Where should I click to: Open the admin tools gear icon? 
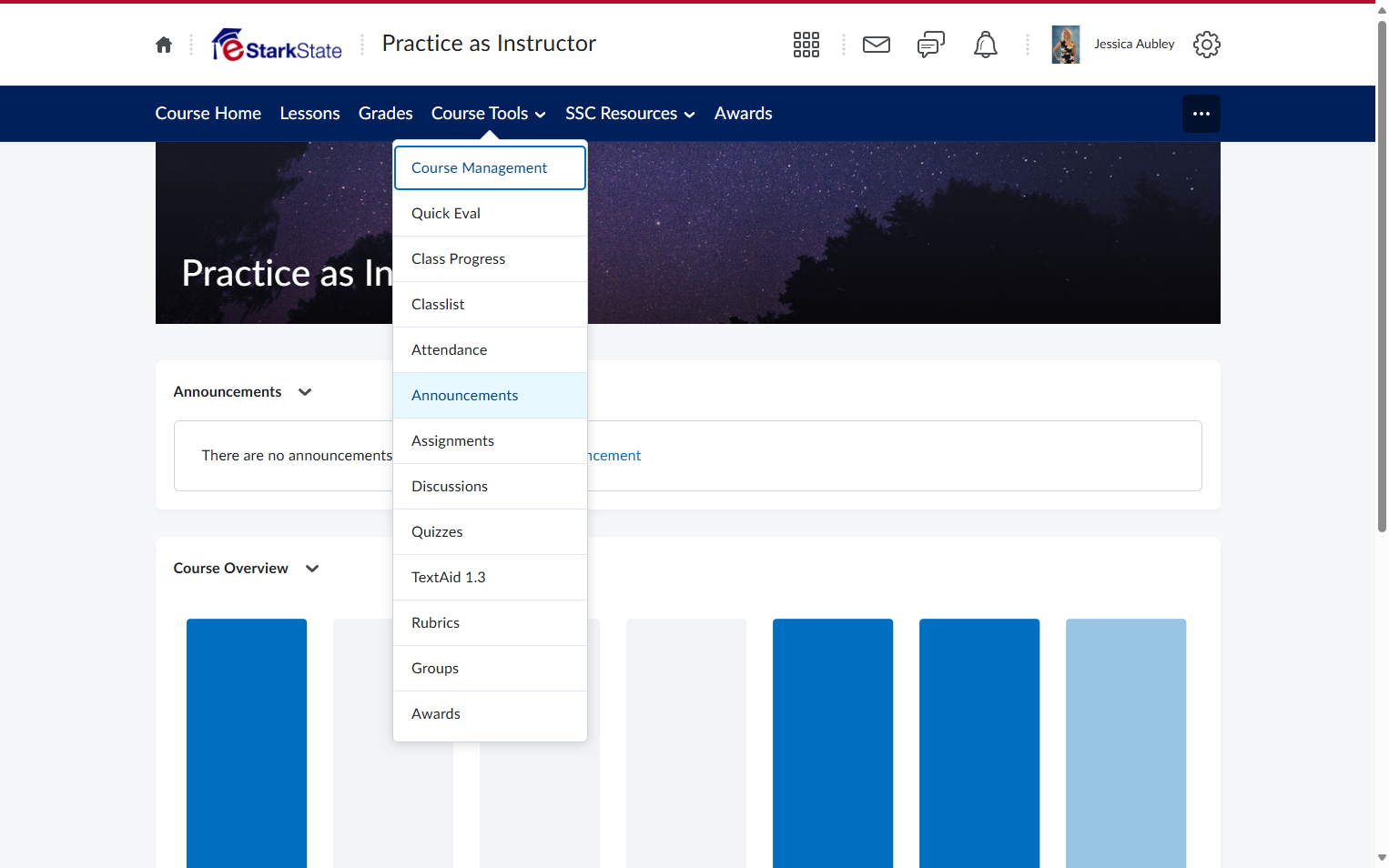click(x=1207, y=45)
